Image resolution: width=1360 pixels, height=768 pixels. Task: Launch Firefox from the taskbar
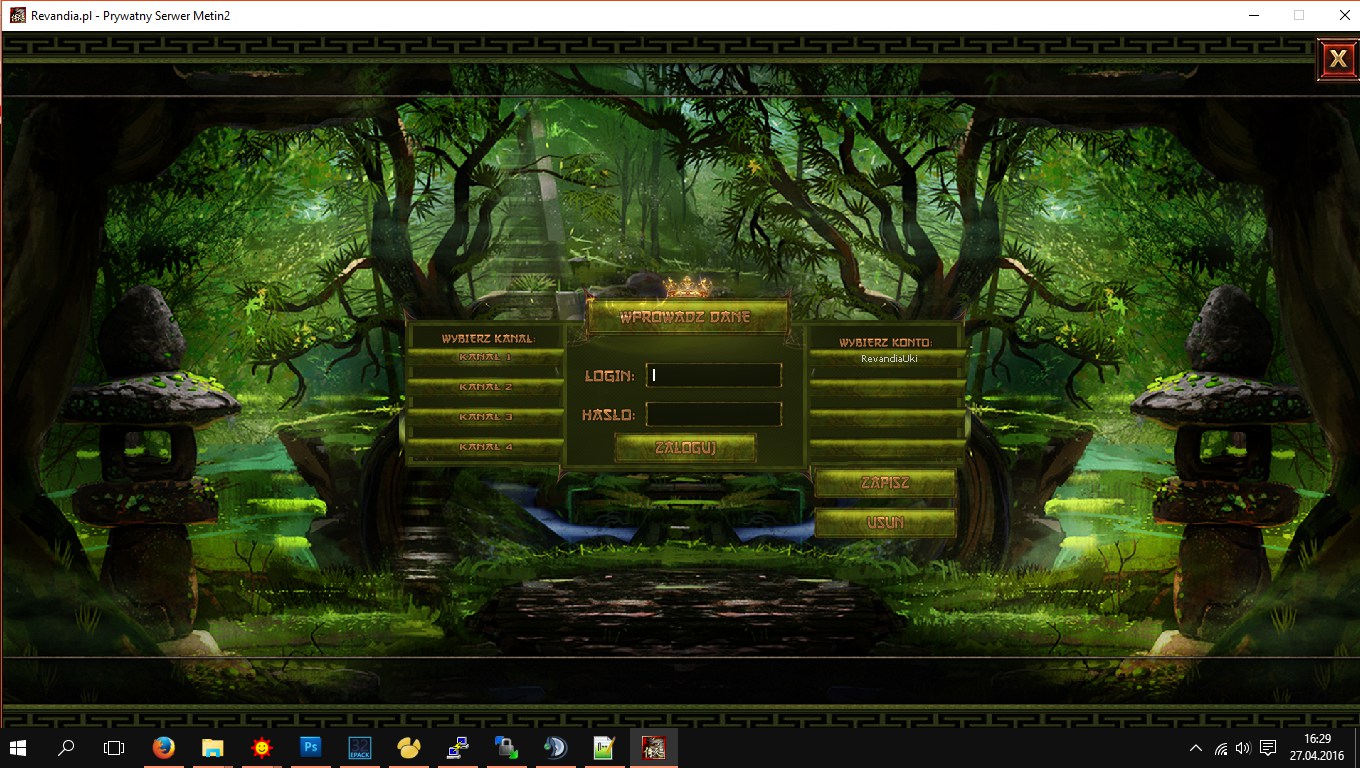point(163,748)
